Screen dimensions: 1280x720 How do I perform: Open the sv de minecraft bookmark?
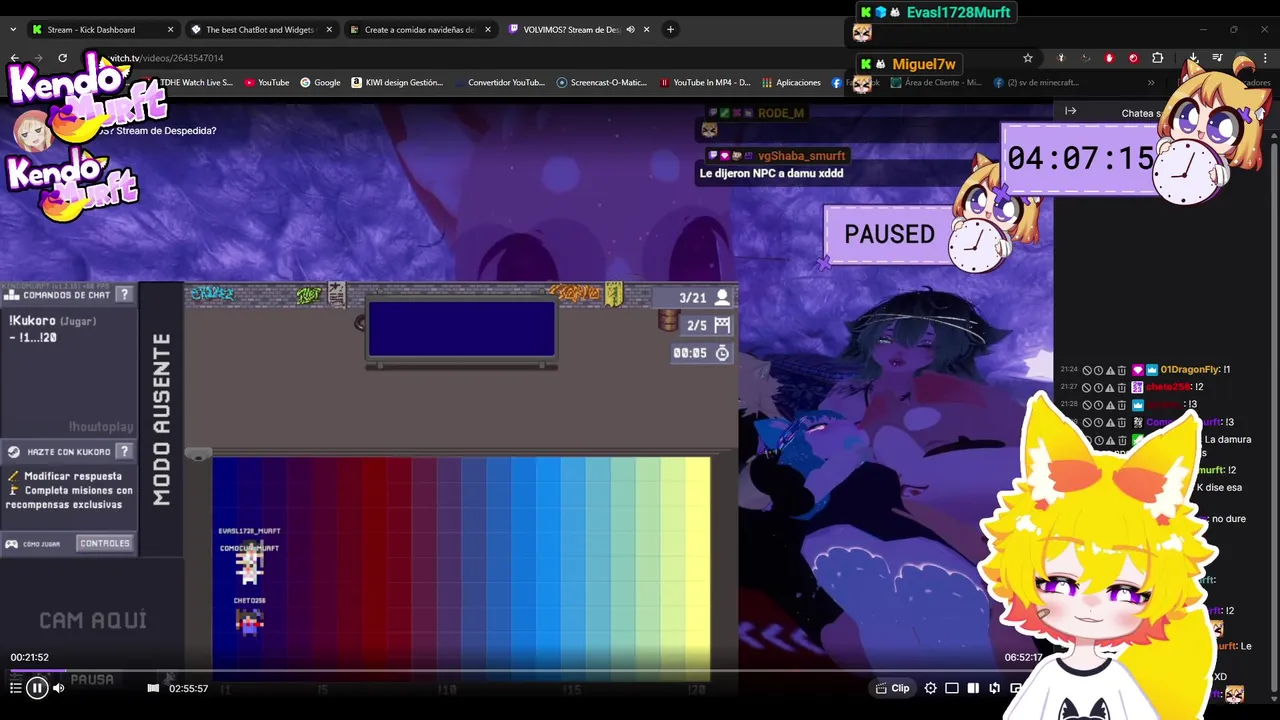pyautogui.click(x=1036, y=83)
